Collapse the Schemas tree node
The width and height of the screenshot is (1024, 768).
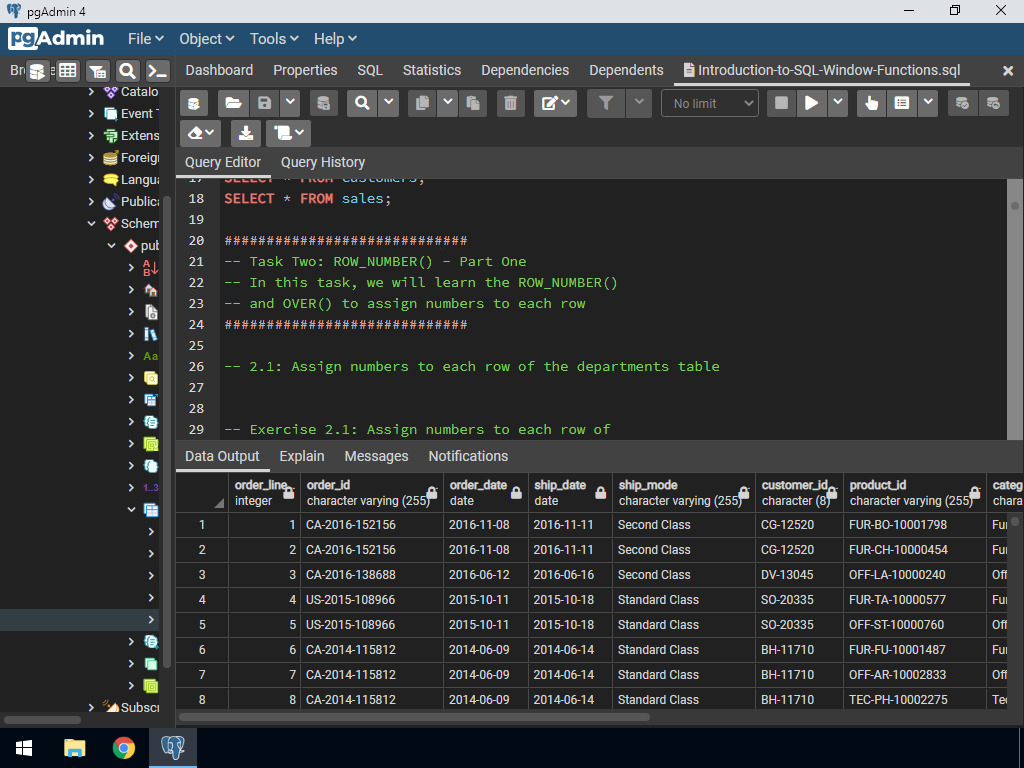pyautogui.click(x=92, y=224)
